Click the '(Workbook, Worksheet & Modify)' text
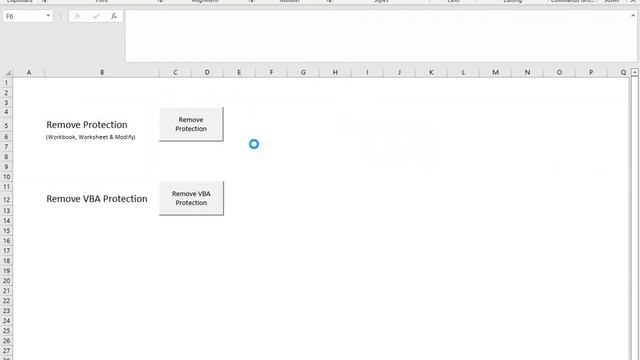Viewport: 640px width, 360px height. click(90, 137)
